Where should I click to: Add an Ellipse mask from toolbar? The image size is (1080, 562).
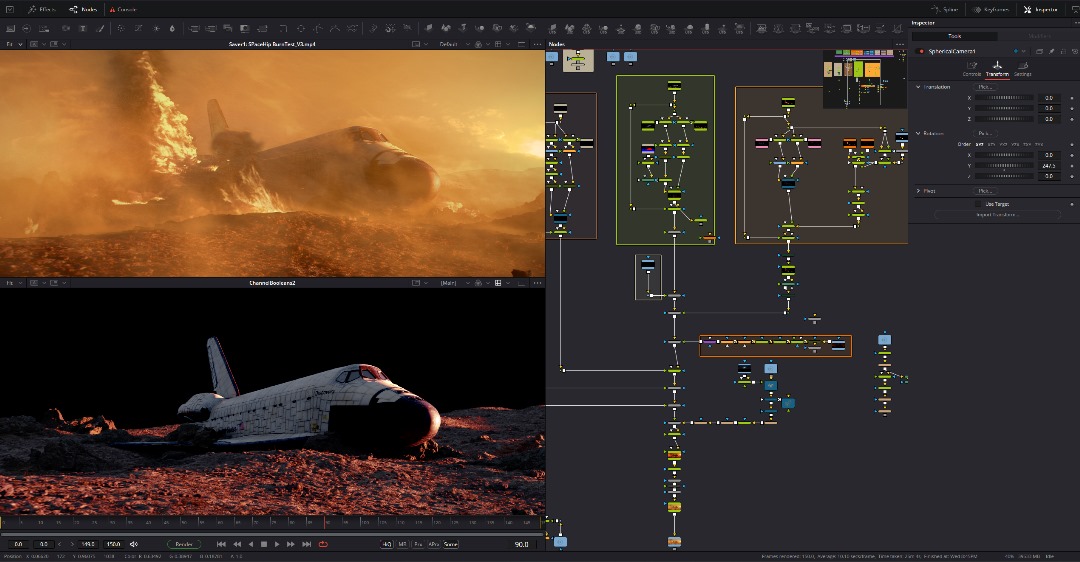pyautogui.click(x=301, y=28)
